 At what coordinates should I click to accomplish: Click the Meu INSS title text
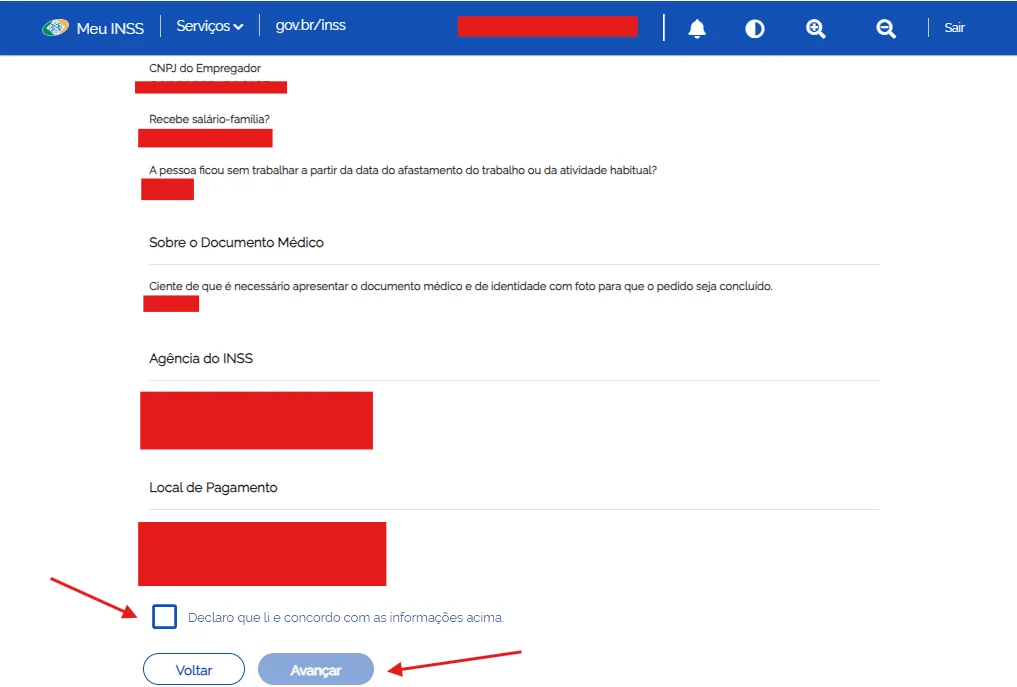110,29
